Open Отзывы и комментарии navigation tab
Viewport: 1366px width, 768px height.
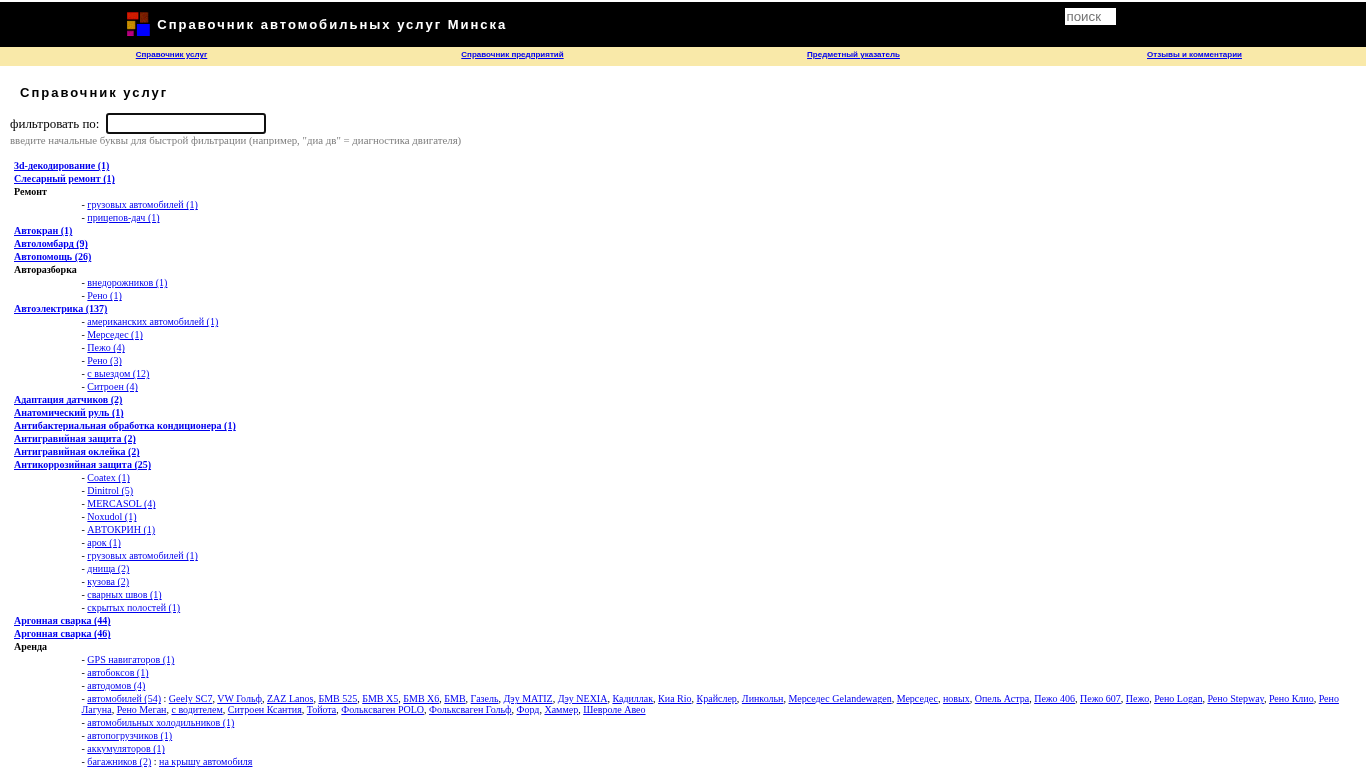1194,55
